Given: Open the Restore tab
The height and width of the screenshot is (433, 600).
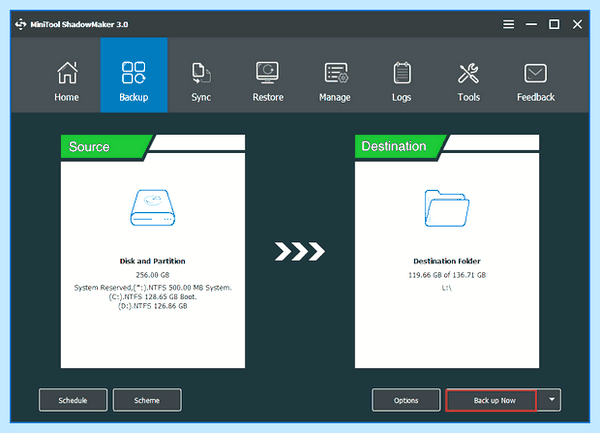Looking at the screenshot, I should click(x=268, y=75).
